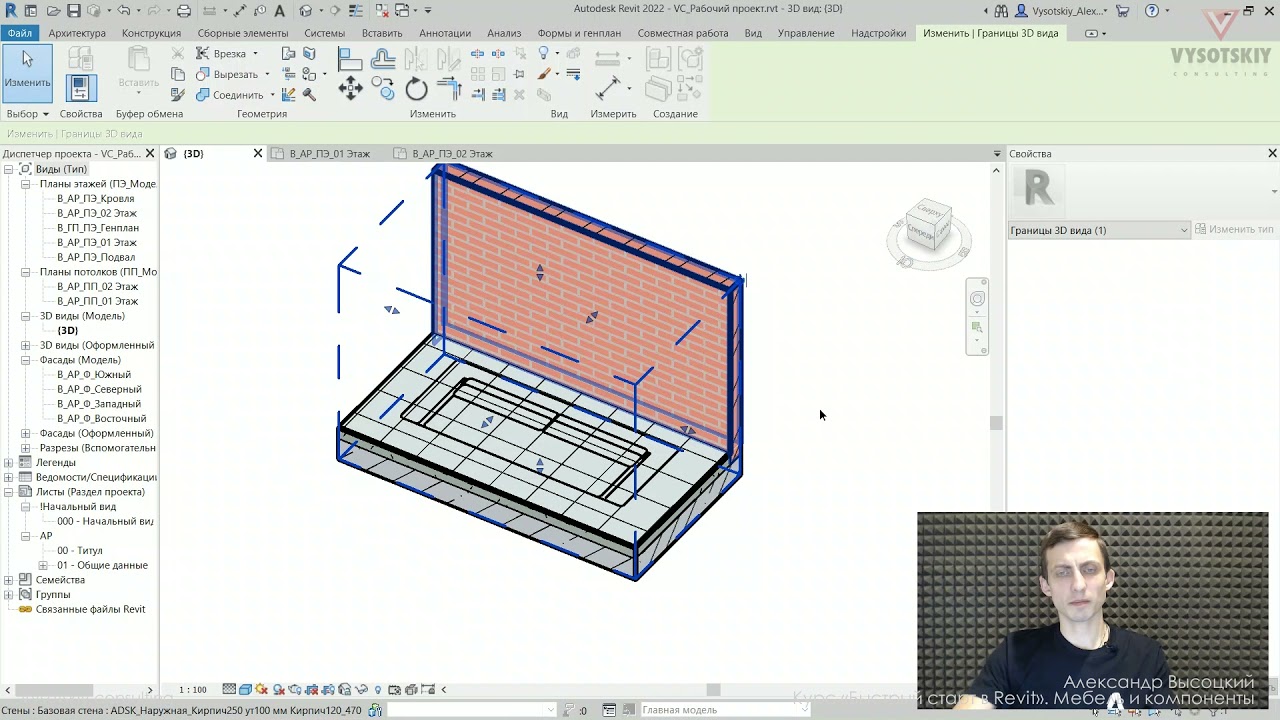
Task: Click the shopping cart icon in the title bar
Action: point(1123,11)
